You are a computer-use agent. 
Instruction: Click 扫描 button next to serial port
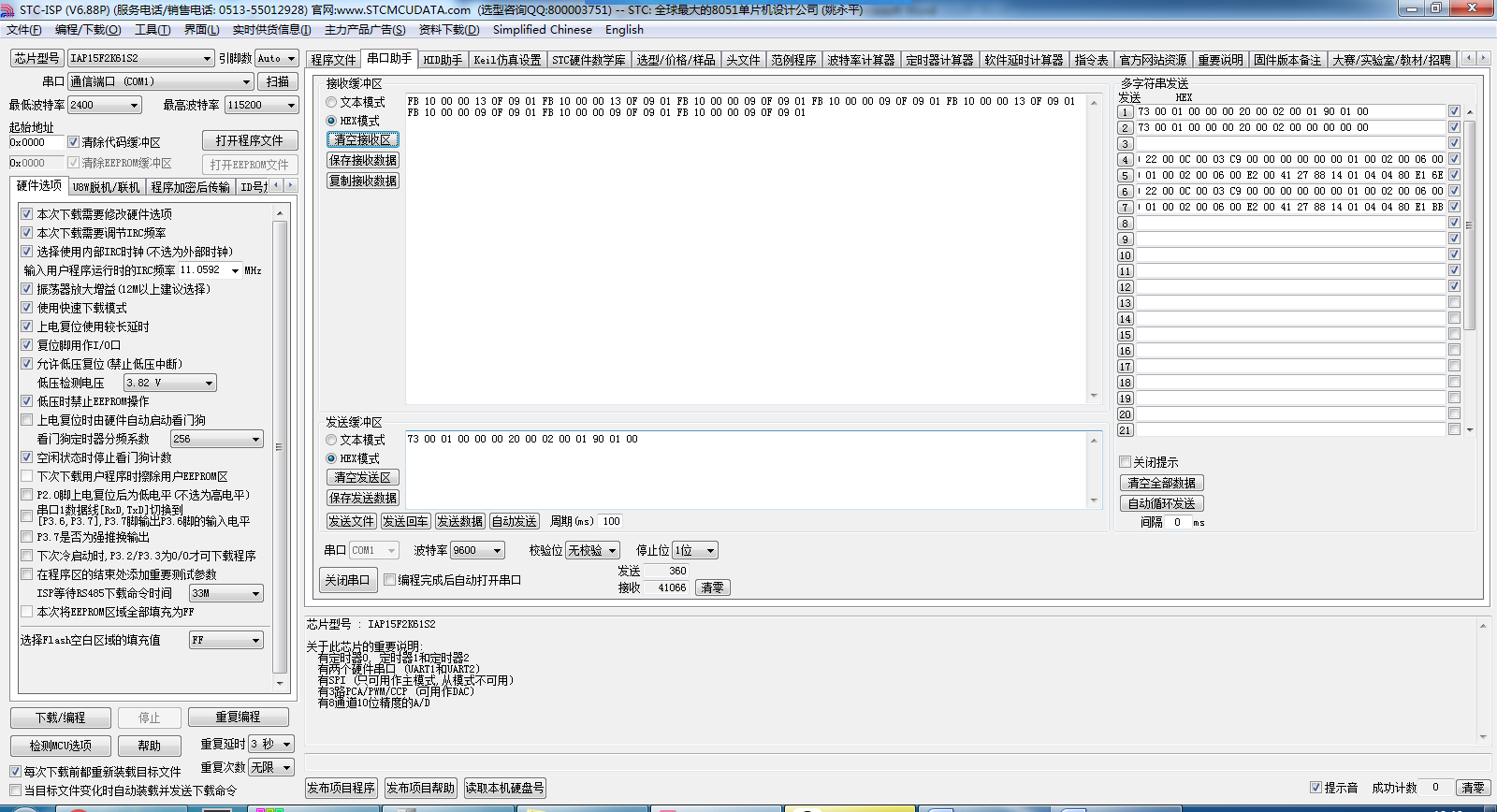[278, 81]
